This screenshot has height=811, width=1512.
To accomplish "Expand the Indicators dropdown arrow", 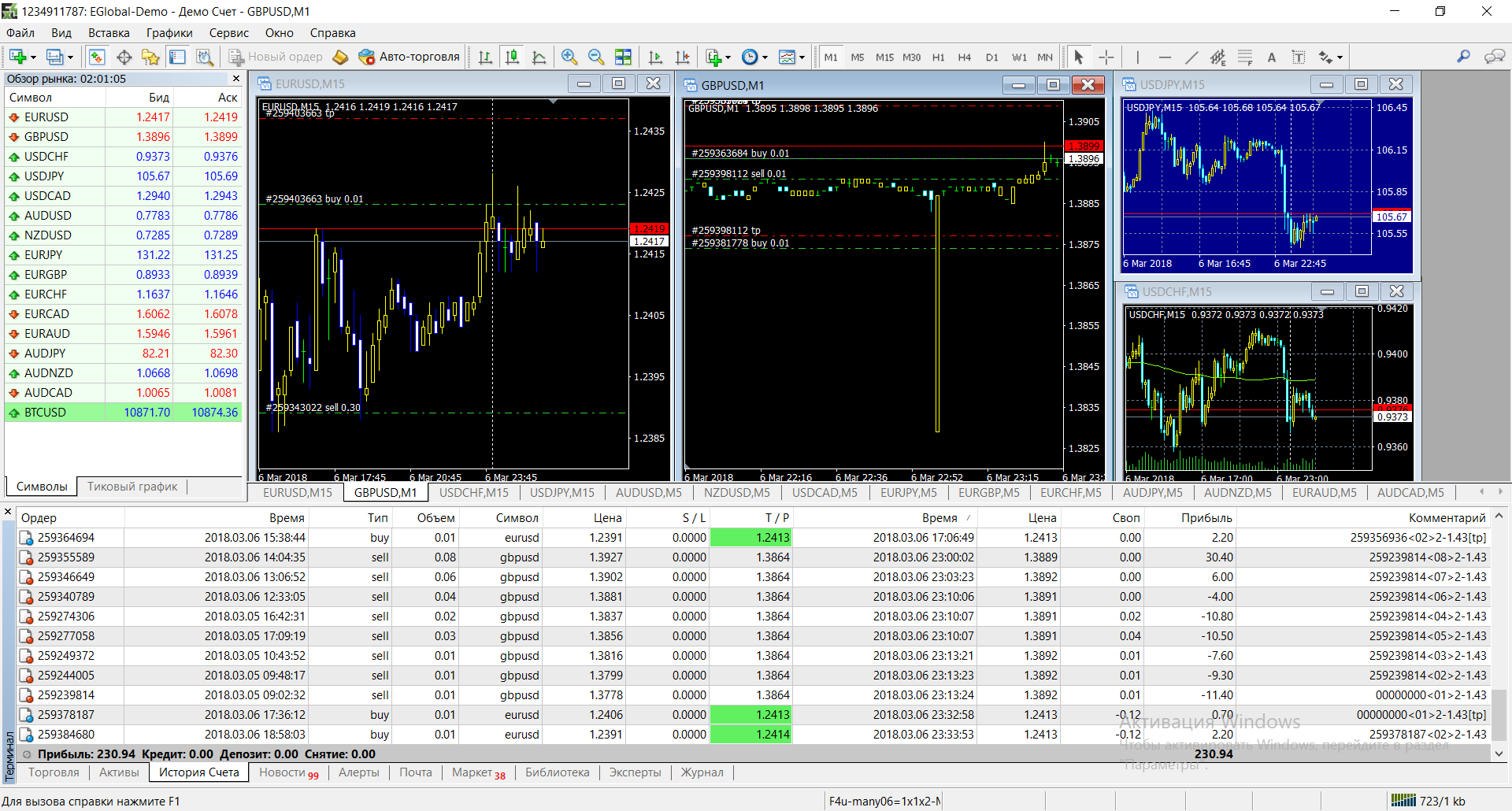I will [x=728, y=57].
